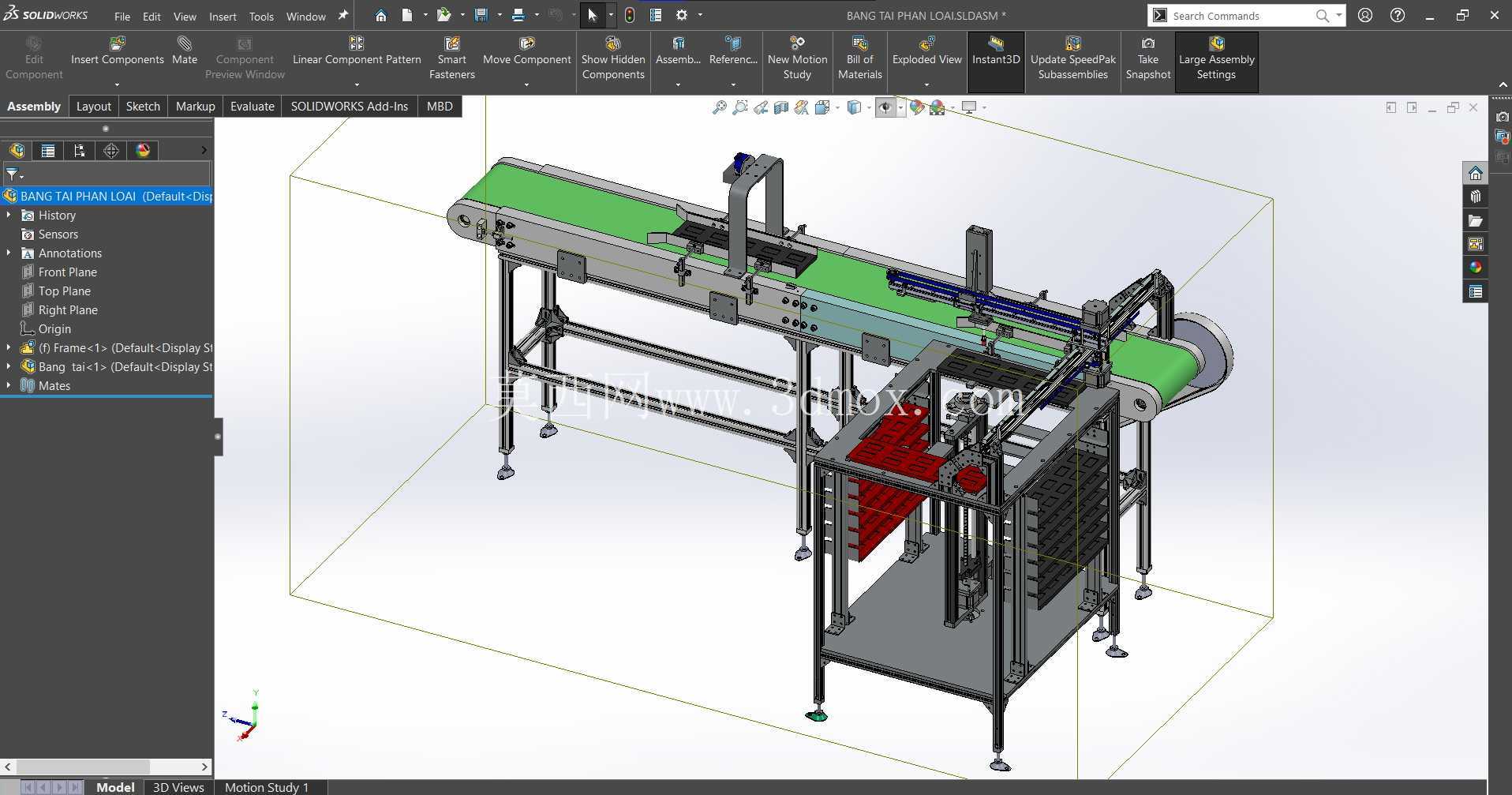
Task: Launch Smart Fasteners
Action: click(x=452, y=58)
